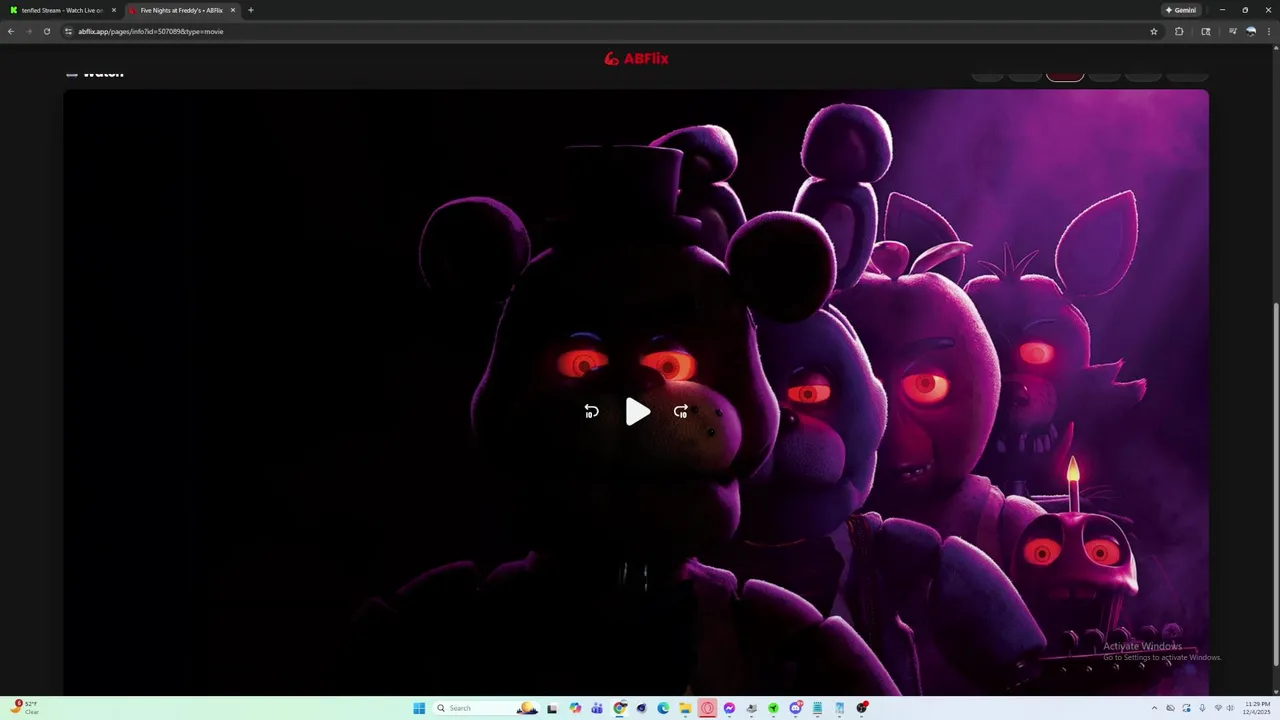Open Microsoft Teams from the taskbar
Viewport: 1280px width, 720px height.
(597, 708)
